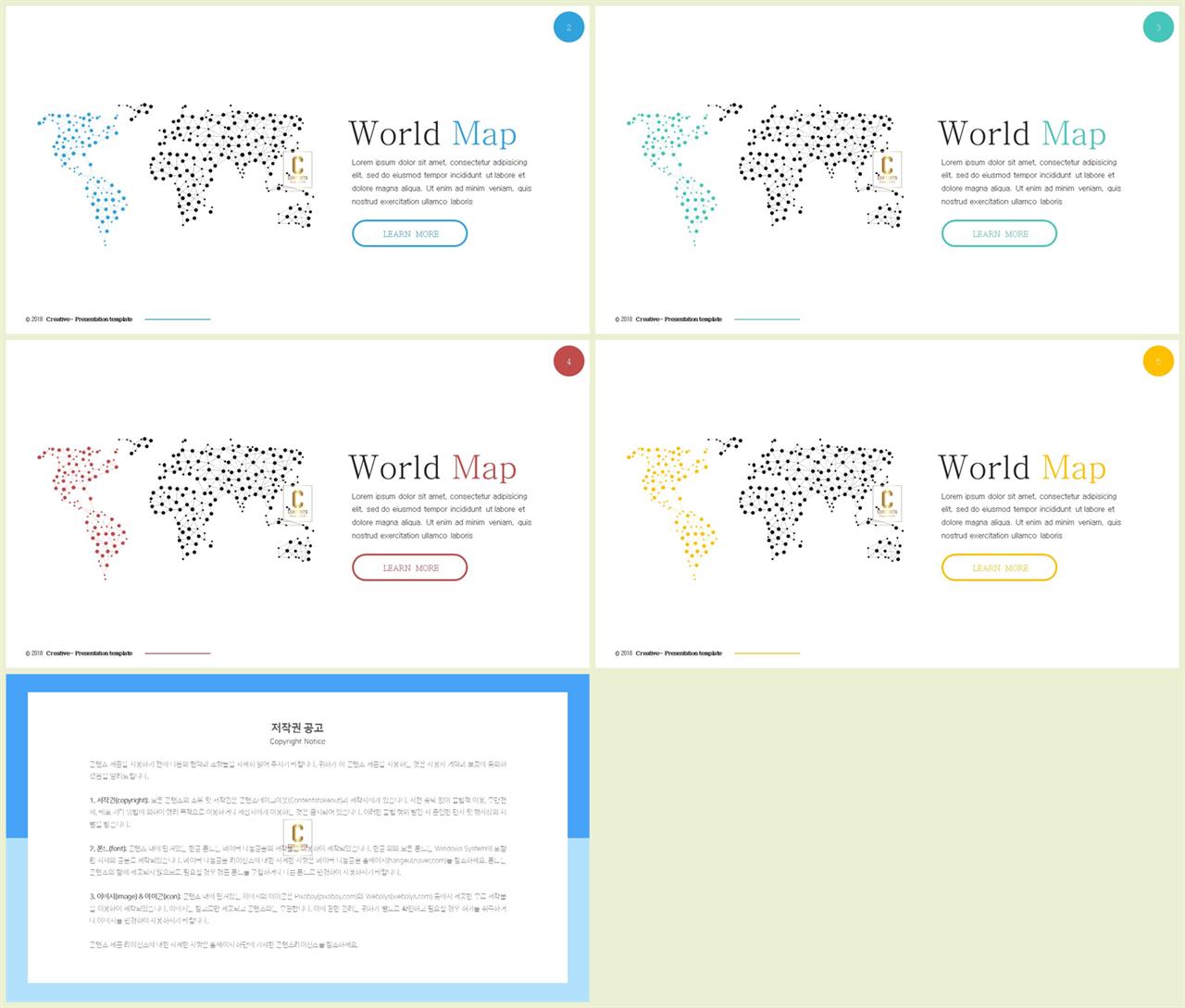Select the red Americas dotted map
The height and width of the screenshot is (1008, 1185).
[x=83, y=512]
